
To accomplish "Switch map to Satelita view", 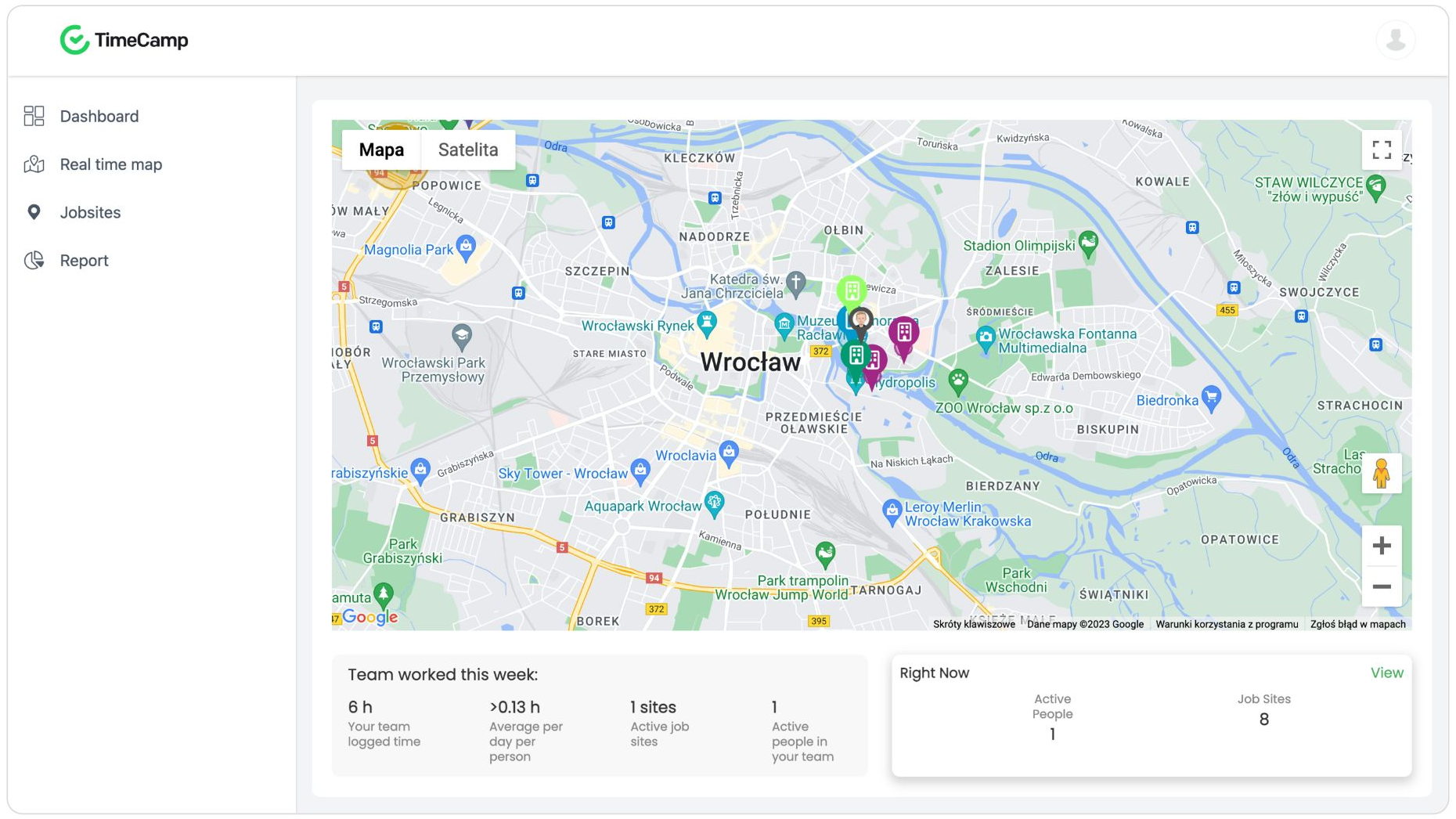I will click(468, 150).
